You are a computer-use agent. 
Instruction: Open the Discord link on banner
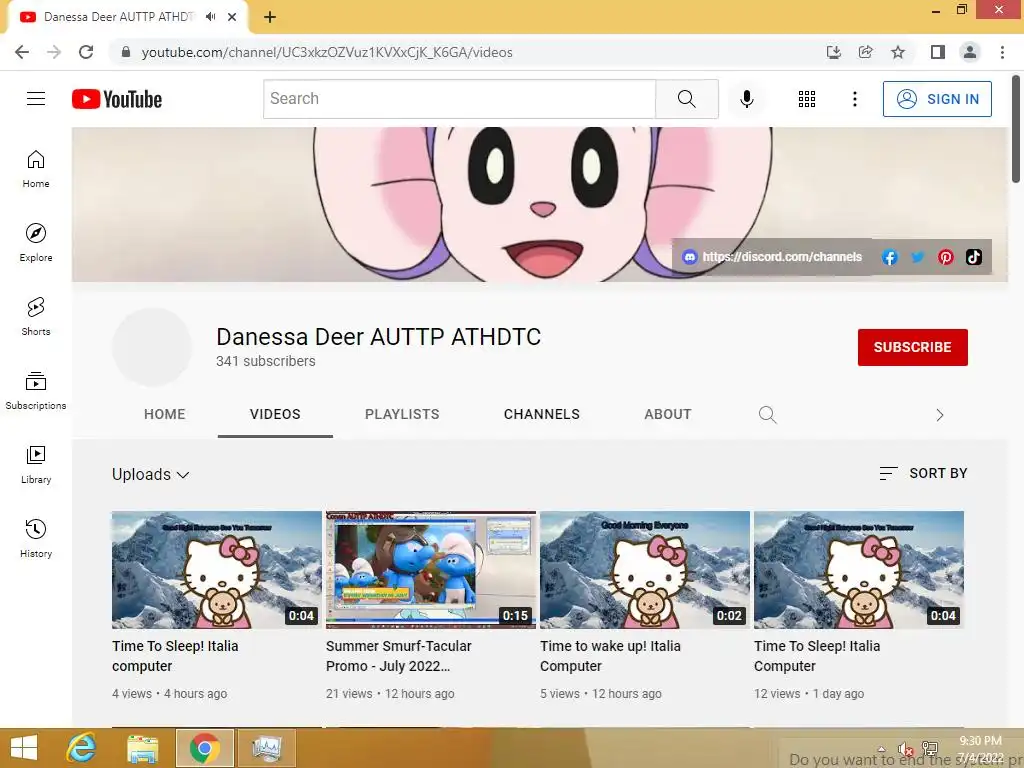click(772, 257)
